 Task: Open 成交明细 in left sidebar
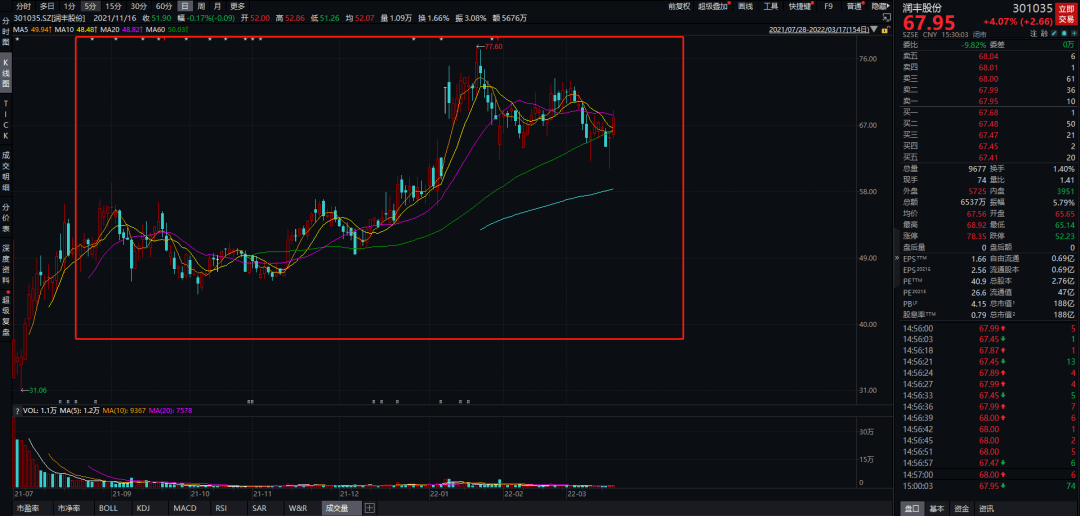pyautogui.click(x=6, y=170)
